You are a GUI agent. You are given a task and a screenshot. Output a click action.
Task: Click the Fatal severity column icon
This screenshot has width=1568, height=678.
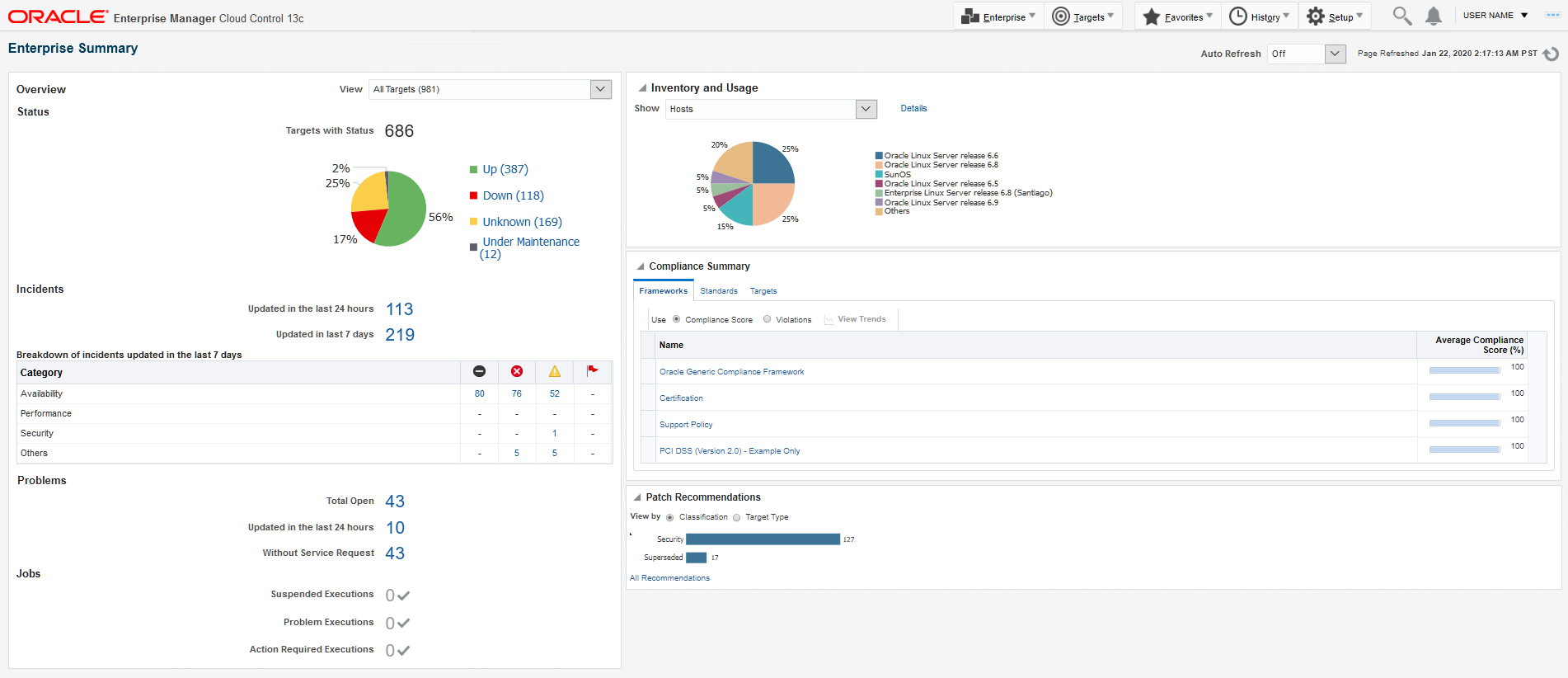click(x=479, y=371)
